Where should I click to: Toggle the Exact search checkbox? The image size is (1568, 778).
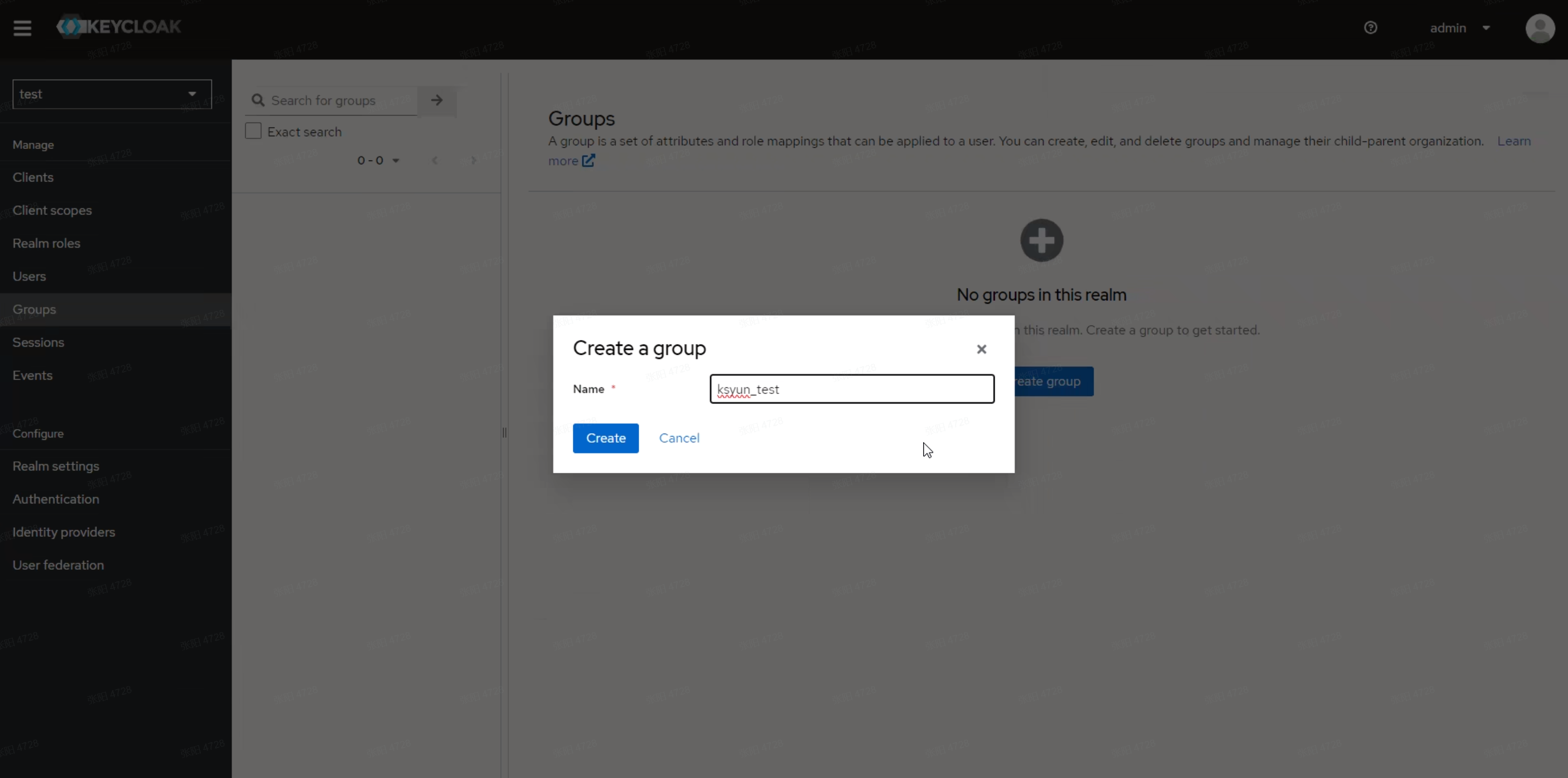pyautogui.click(x=253, y=131)
